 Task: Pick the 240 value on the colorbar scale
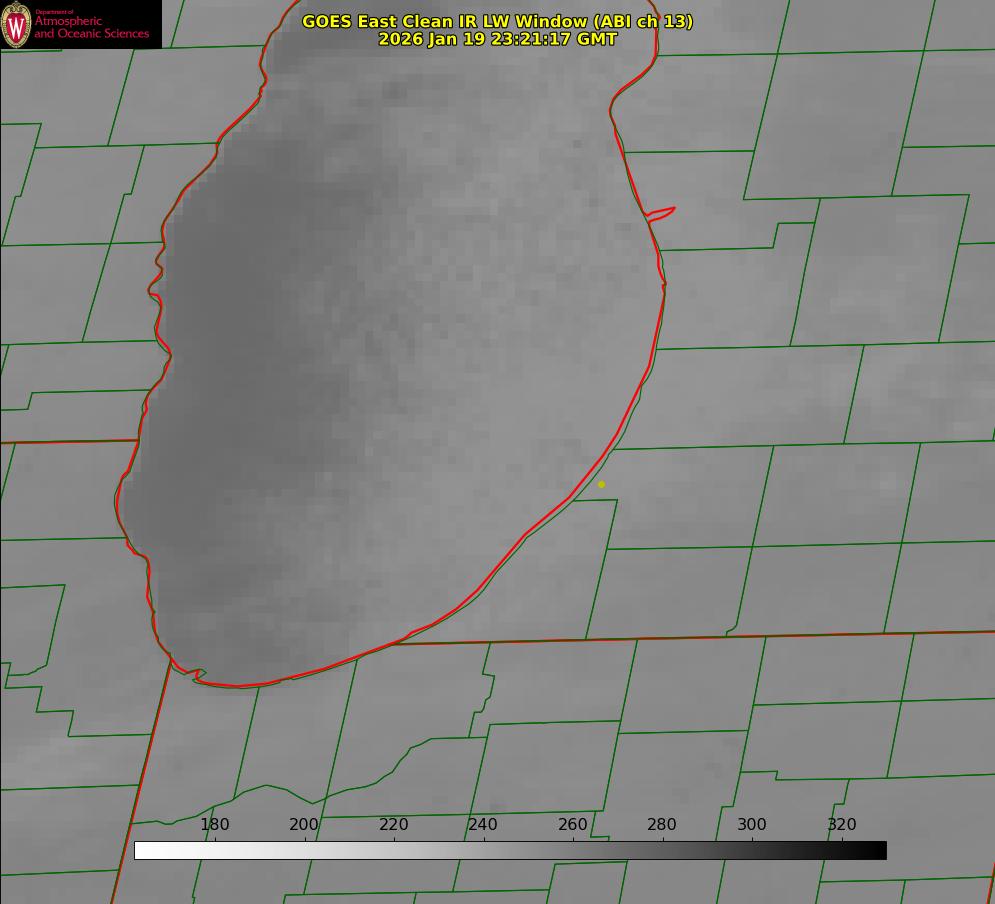click(483, 825)
